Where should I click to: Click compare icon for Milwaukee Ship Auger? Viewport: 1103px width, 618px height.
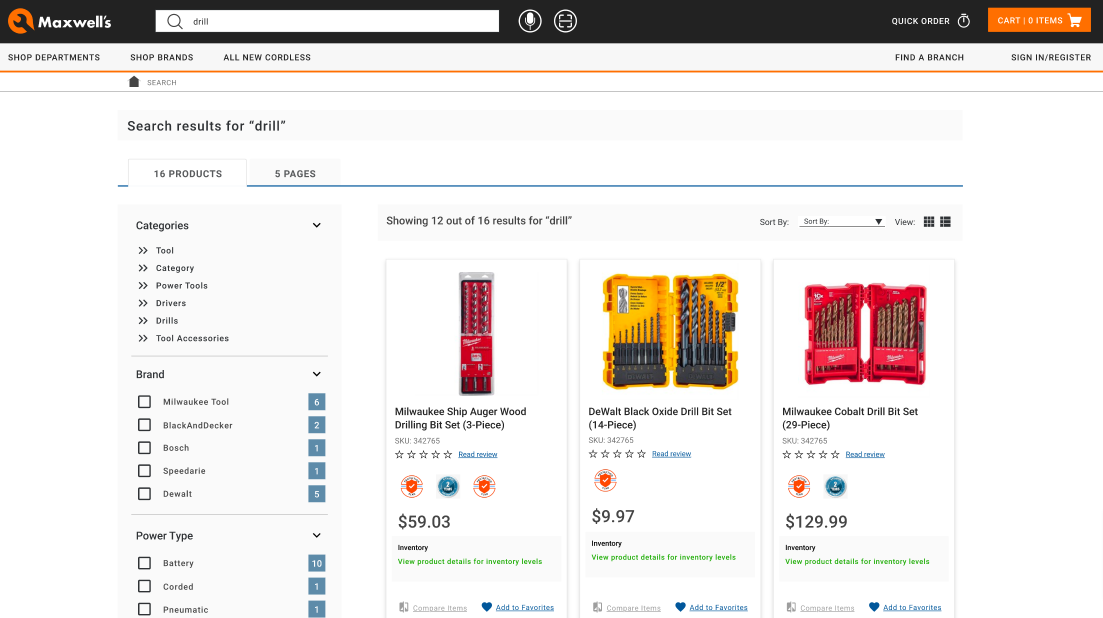[x=404, y=607]
